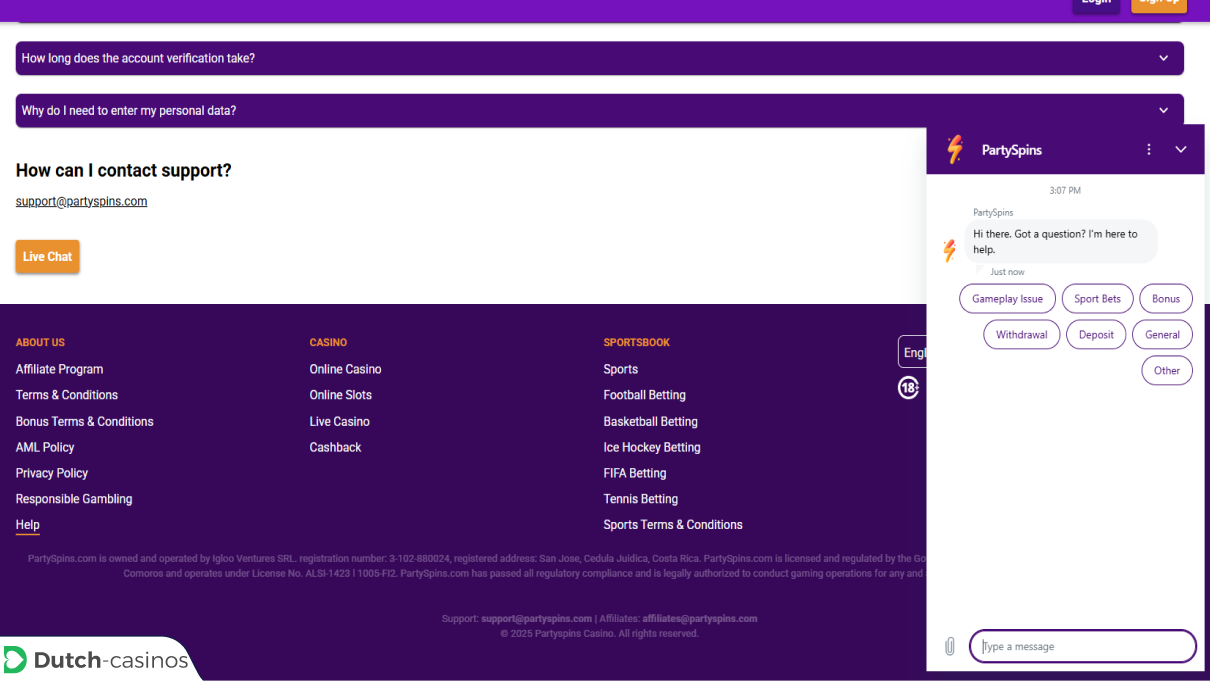Image resolution: width=1210 pixels, height=681 pixels.
Task: Go to the Live Casino page
Action: 340,421
